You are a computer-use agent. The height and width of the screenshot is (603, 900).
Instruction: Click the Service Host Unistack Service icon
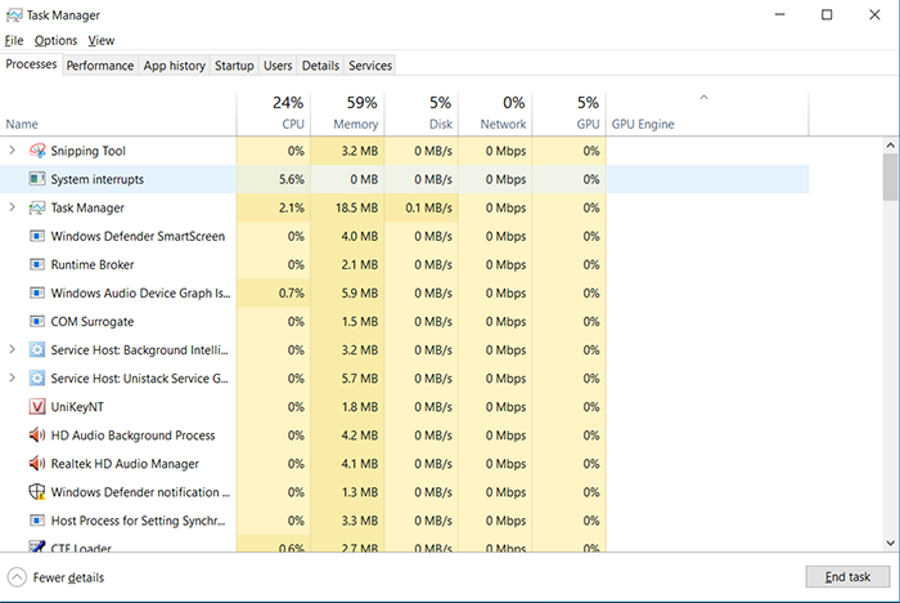point(37,378)
